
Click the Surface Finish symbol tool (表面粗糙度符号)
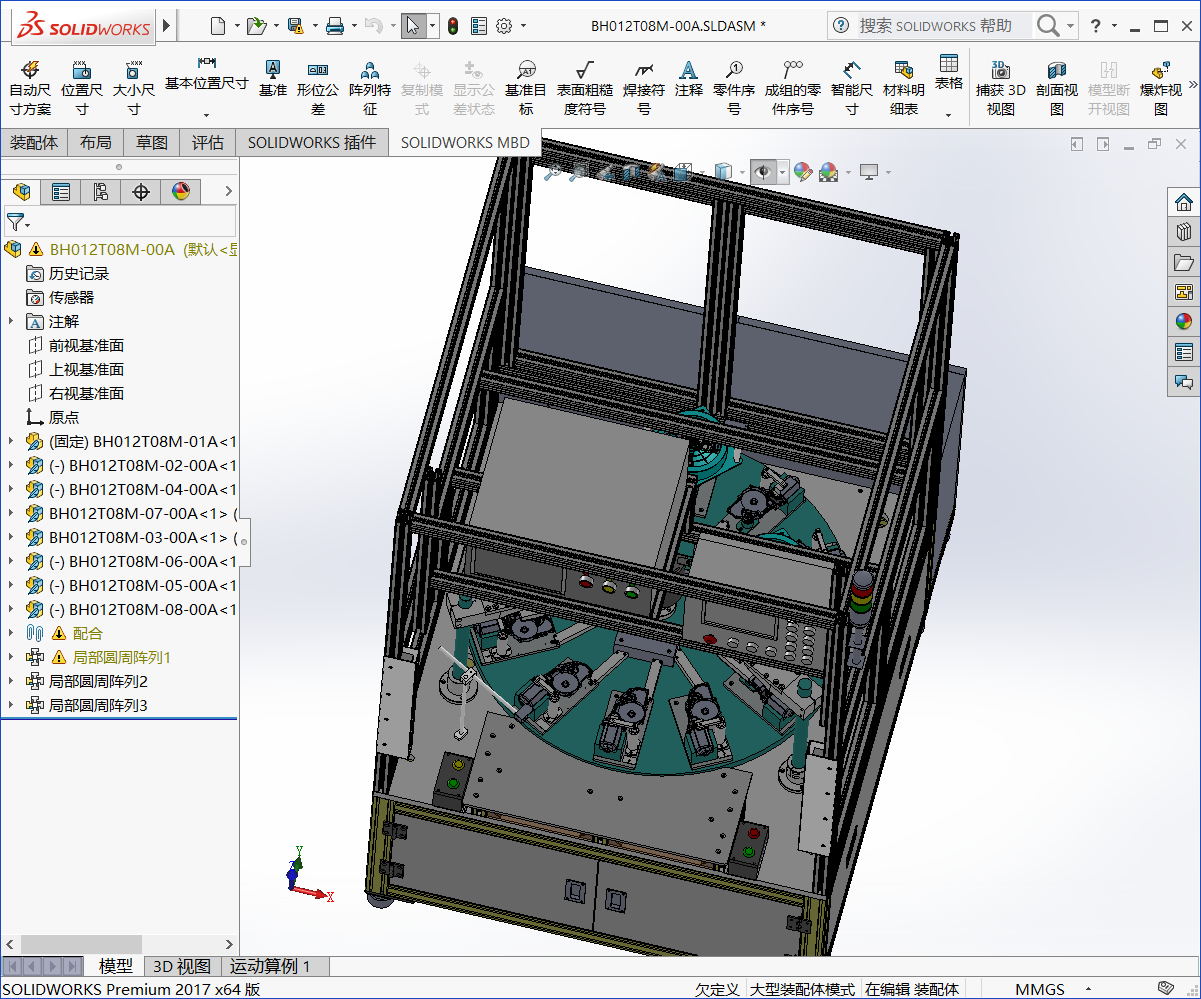(x=585, y=88)
